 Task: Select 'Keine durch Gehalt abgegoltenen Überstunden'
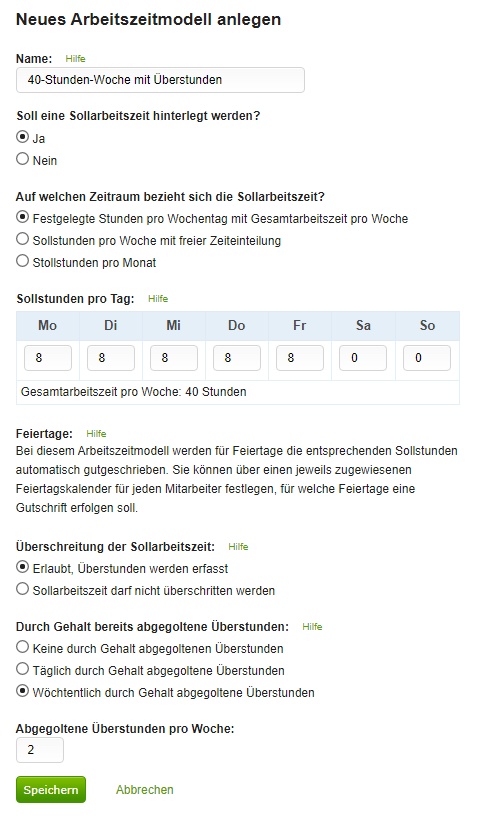(23, 647)
